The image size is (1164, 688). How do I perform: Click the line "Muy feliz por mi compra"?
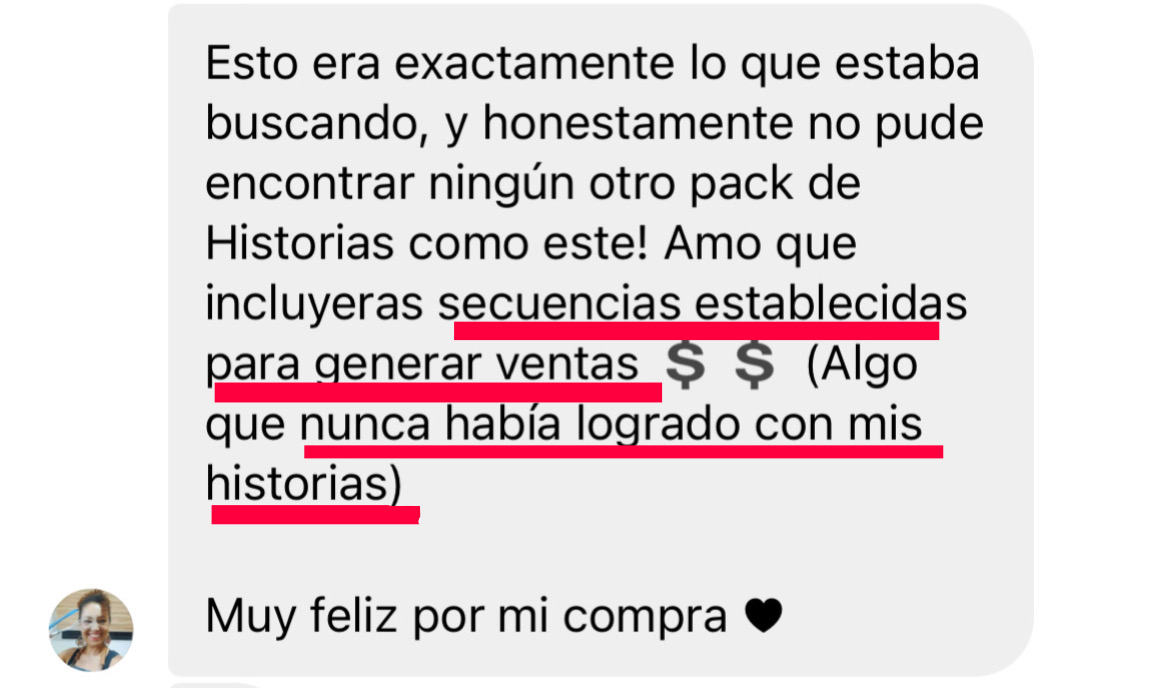pos(466,616)
